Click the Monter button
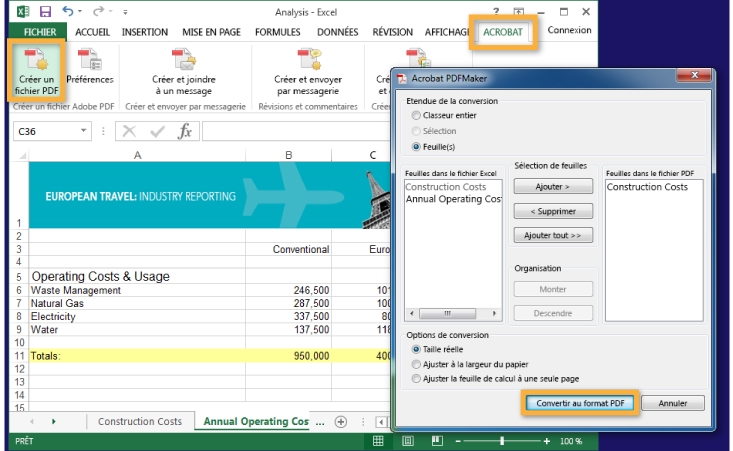The width and height of the screenshot is (733, 451). [x=553, y=289]
